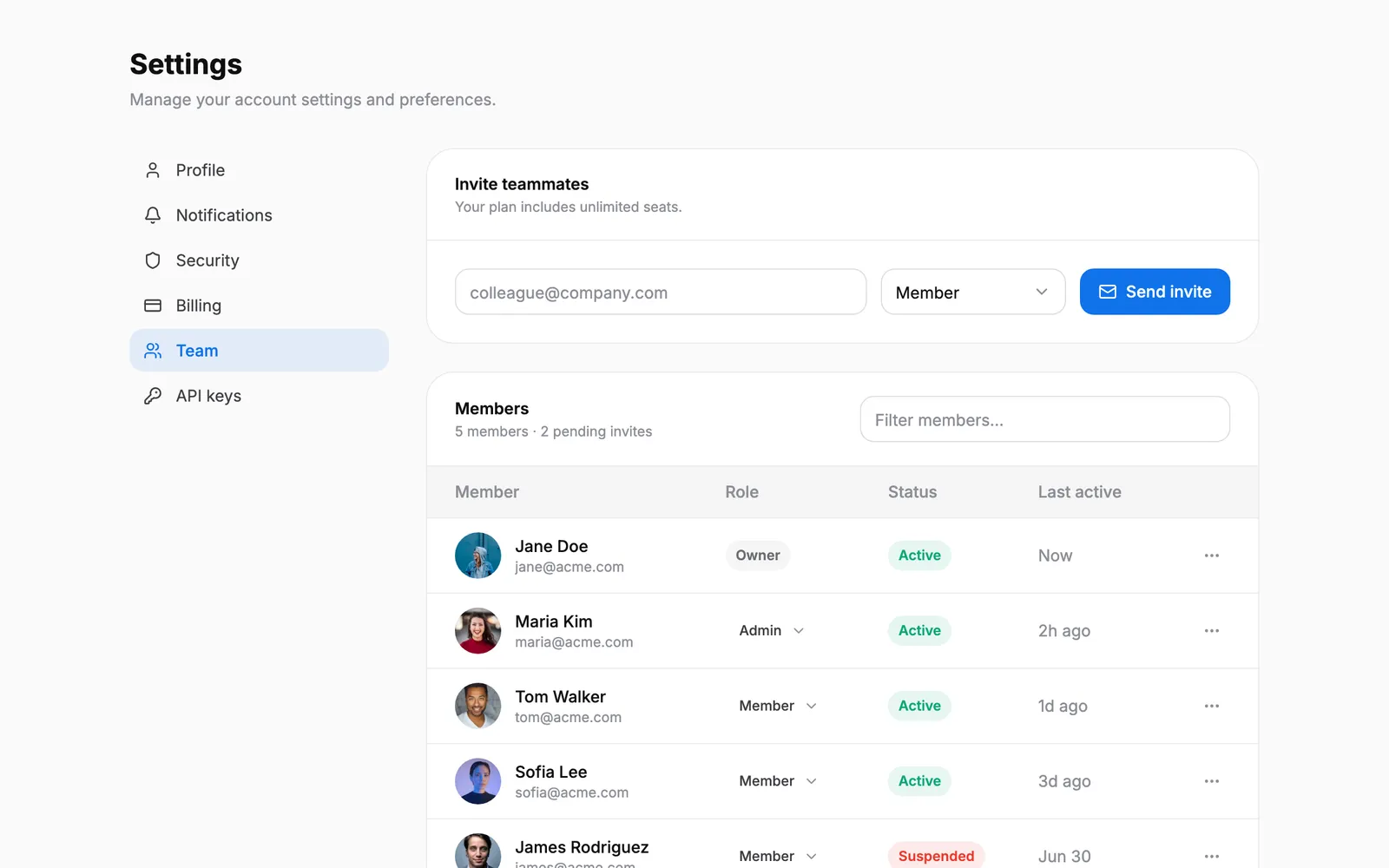This screenshot has width=1389, height=868.
Task: Open the API keys section
Action: (259, 396)
